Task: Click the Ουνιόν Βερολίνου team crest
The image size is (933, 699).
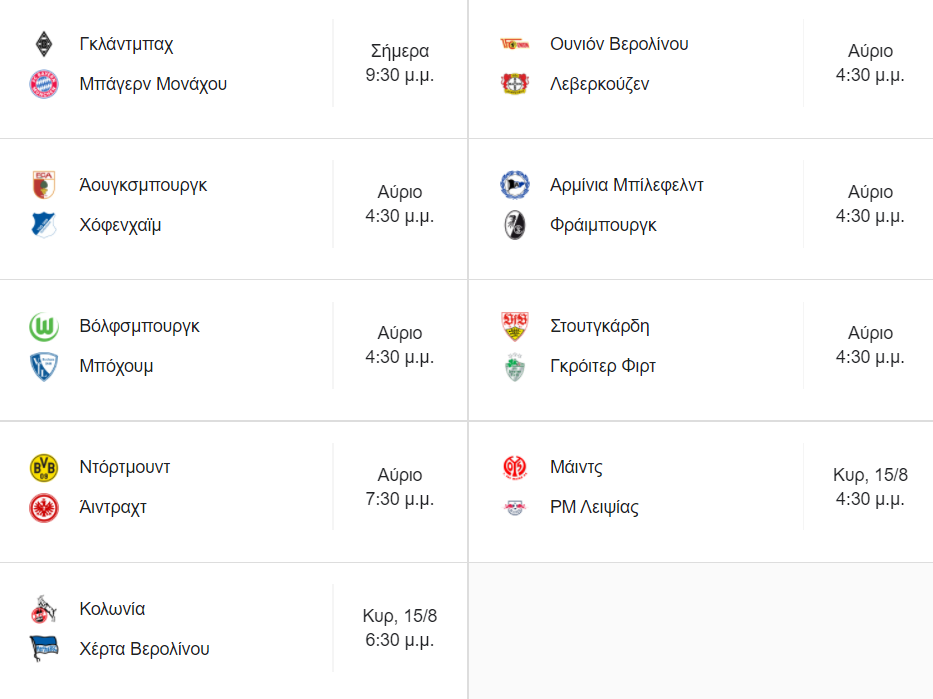Action: click(514, 44)
